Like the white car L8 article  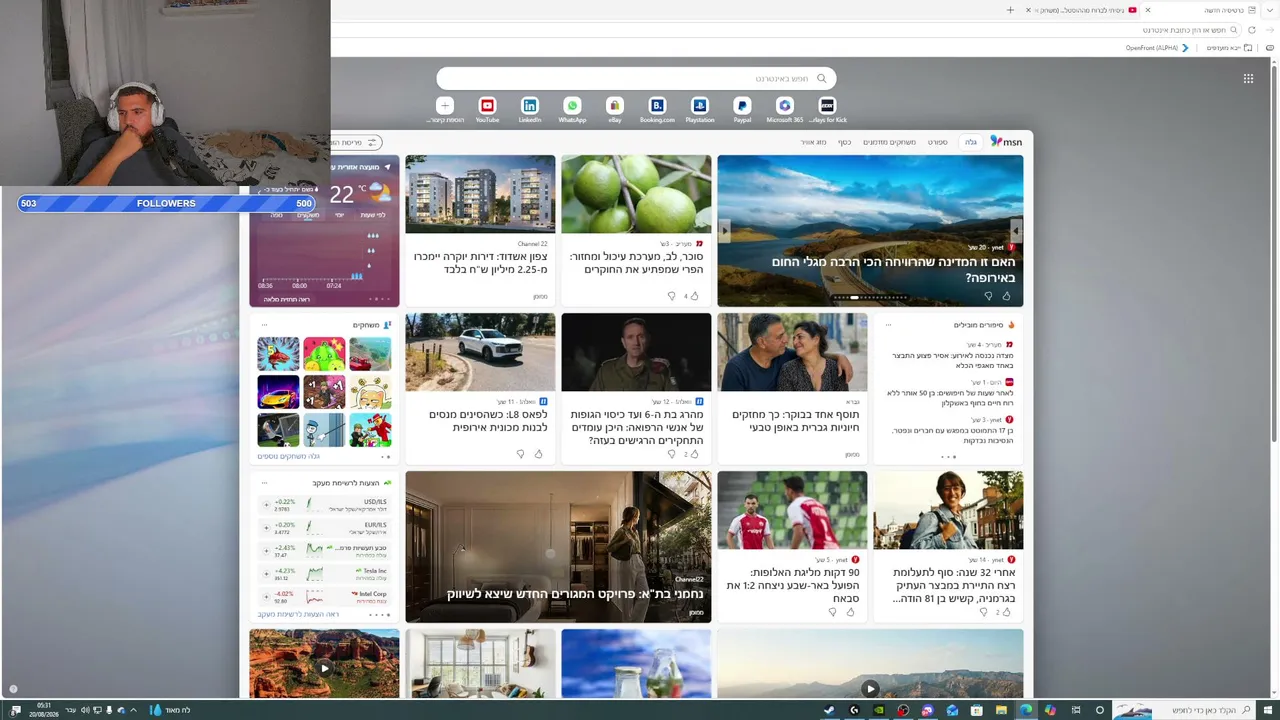[538, 454]
